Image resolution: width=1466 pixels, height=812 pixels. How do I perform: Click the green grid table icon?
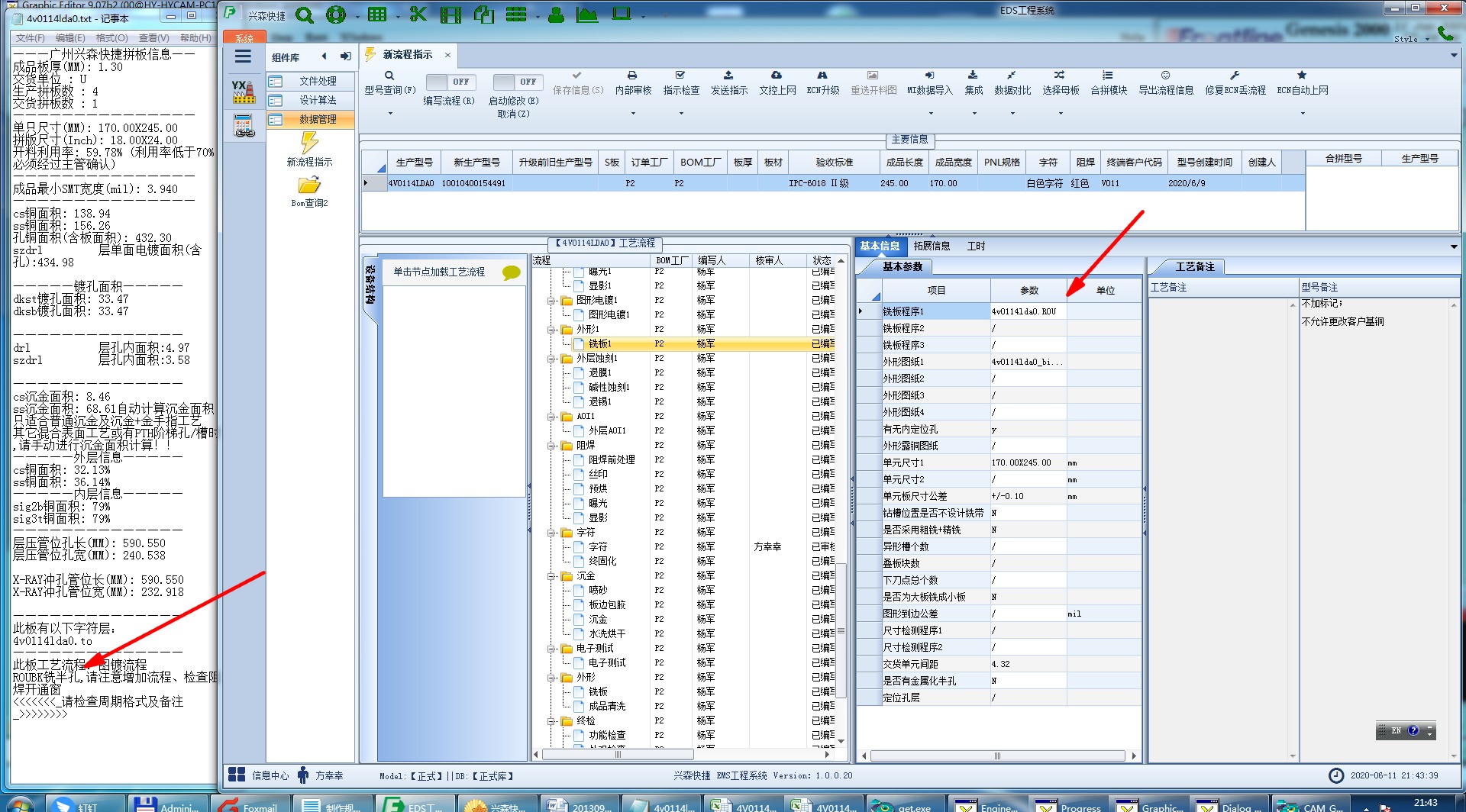click(376, 14)
